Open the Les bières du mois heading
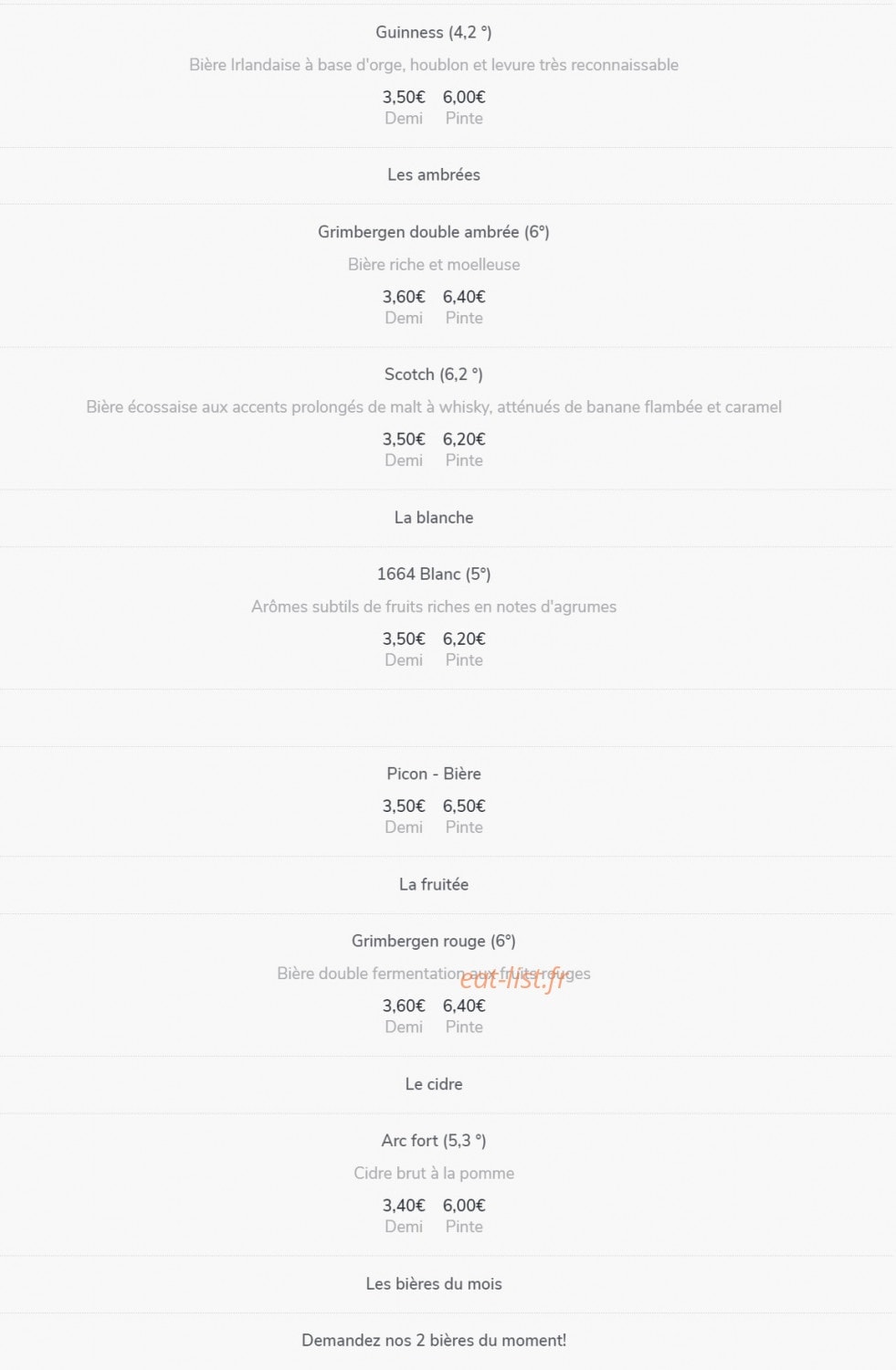Image resolution: width=896 pixels, height=1370 pixels. tap(434, 1284)
